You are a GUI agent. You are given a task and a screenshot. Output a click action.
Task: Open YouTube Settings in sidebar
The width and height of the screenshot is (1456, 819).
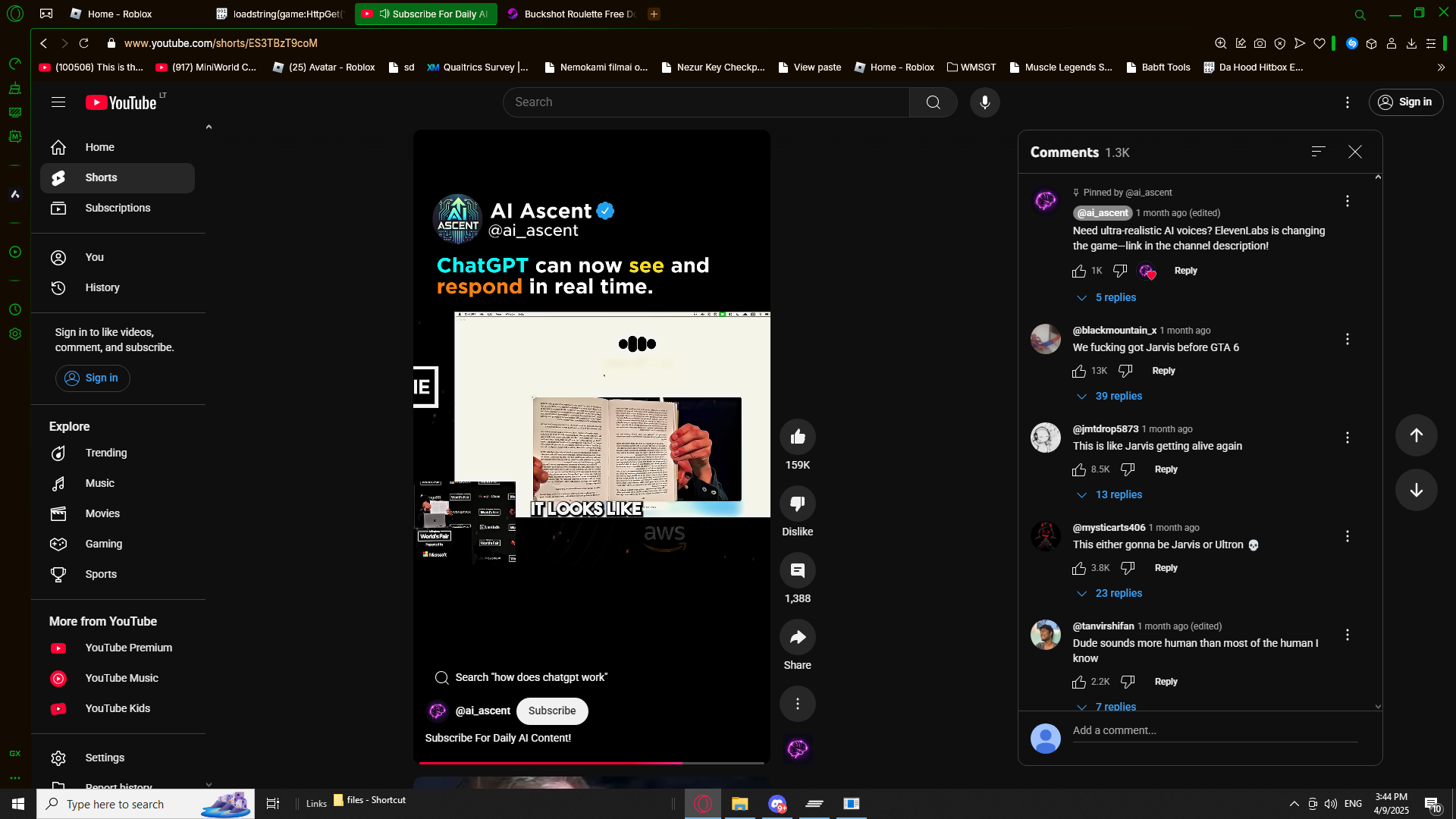[x=118, y=758]
